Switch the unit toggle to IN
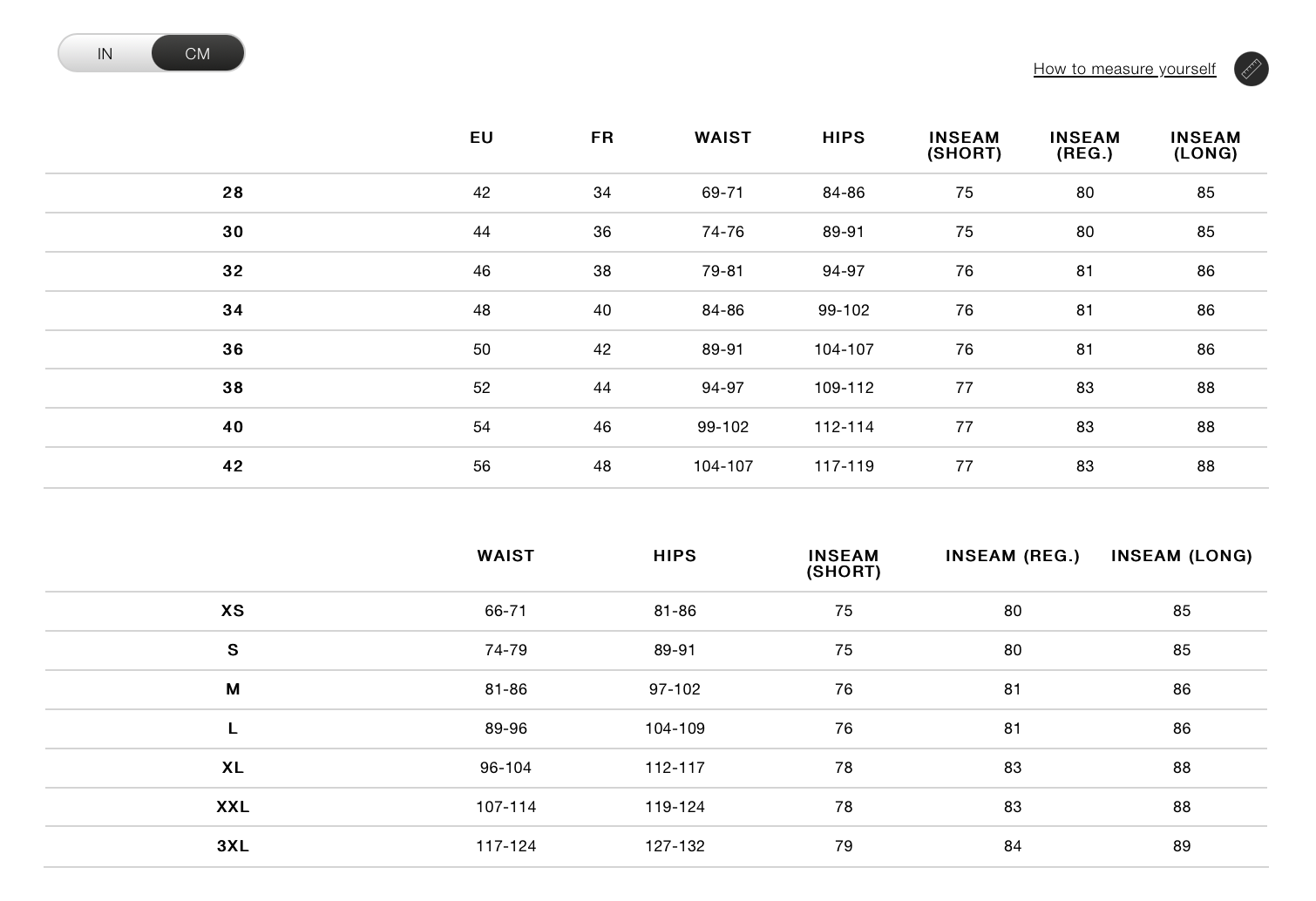Viewport: 1316px width, 901px height. (105, 54)
